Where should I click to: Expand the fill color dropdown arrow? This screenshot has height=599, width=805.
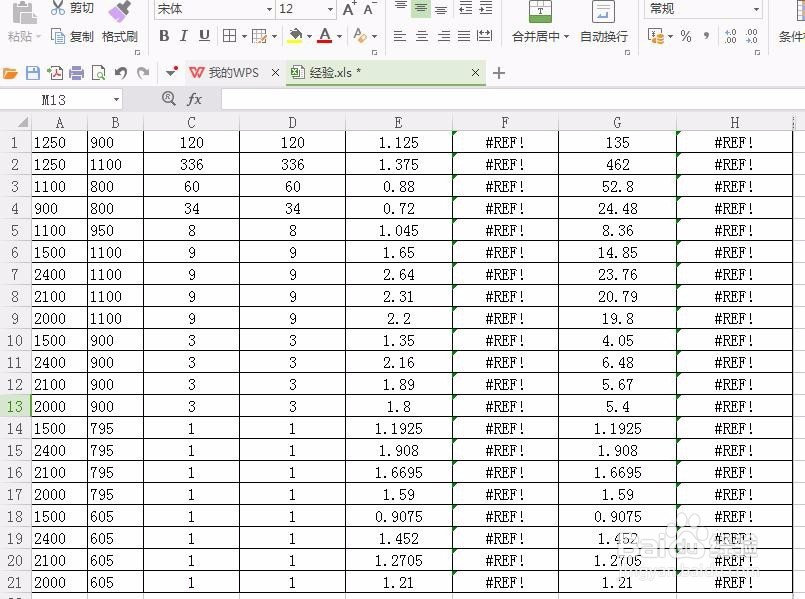tap(309, 36)
